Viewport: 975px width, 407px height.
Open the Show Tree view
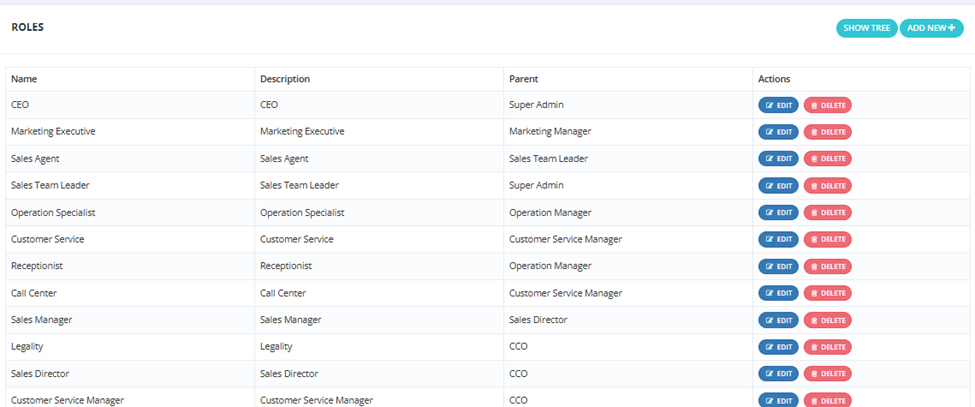[x=867, y=28]
